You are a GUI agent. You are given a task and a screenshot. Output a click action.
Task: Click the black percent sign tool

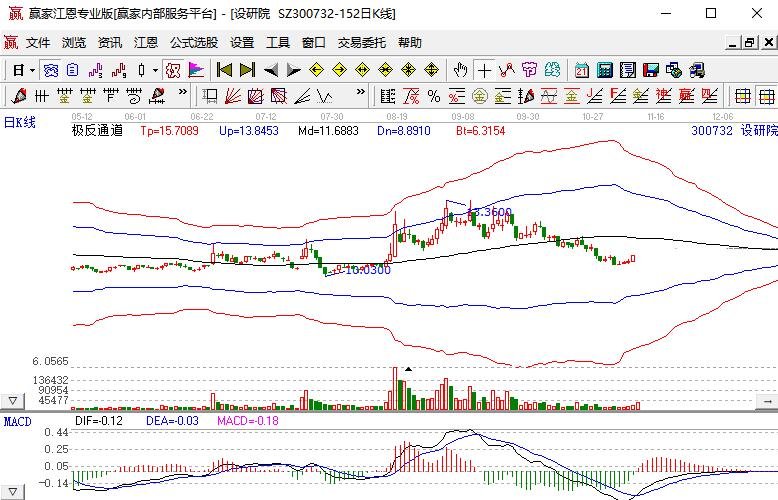[x=434, y=96]
